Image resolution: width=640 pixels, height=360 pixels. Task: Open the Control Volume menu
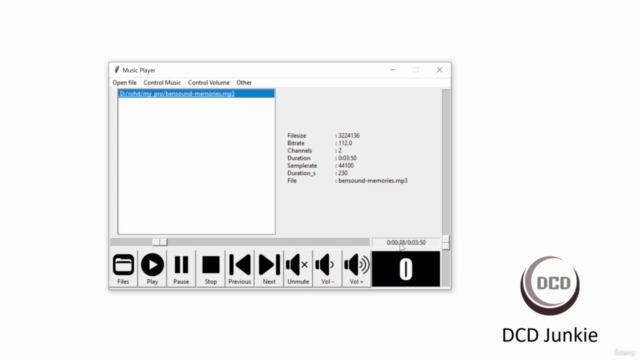click(x=209, y=82)
